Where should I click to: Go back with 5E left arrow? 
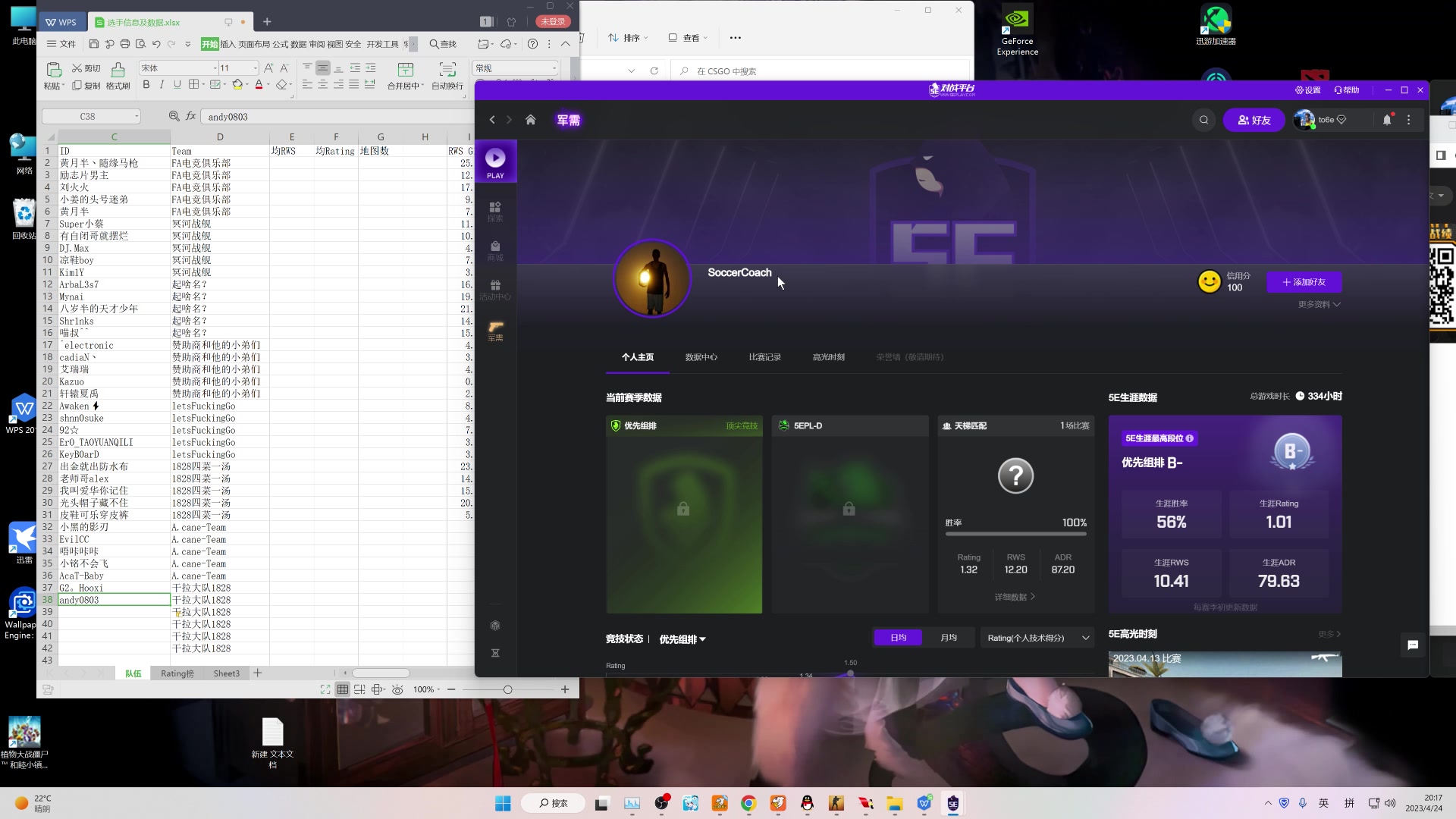click(x=492, y=120)
